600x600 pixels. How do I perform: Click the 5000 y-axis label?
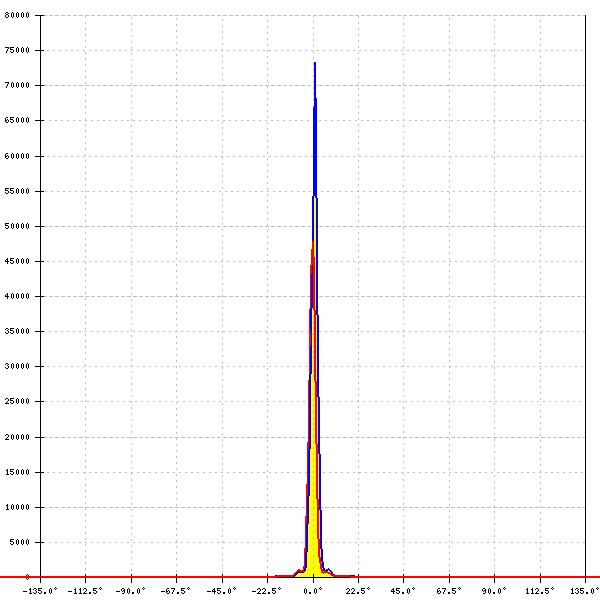[20, 542]
